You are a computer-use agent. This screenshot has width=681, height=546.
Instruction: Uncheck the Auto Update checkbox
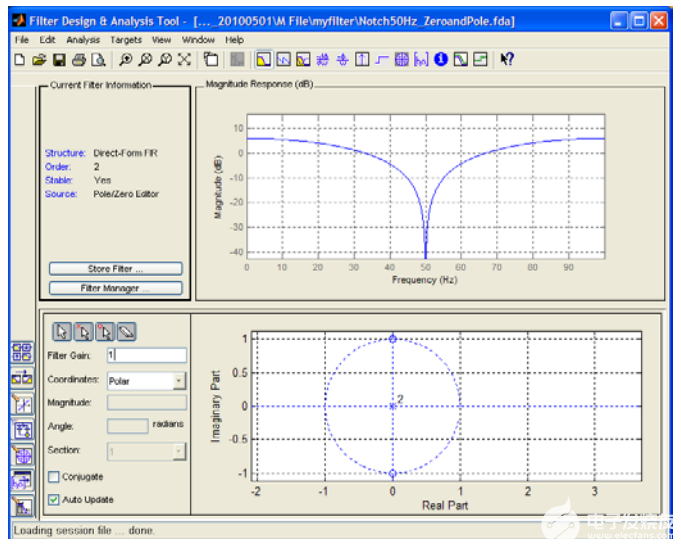(x=54, y=499)
